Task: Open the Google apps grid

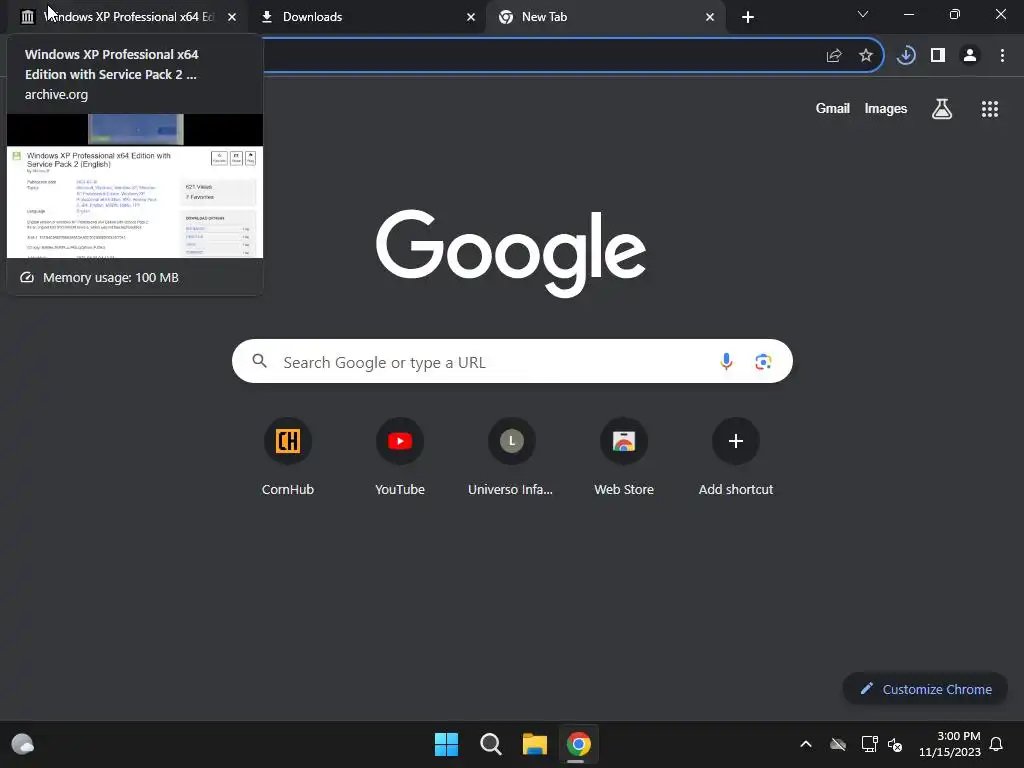Action: click(x=990, y=109)
